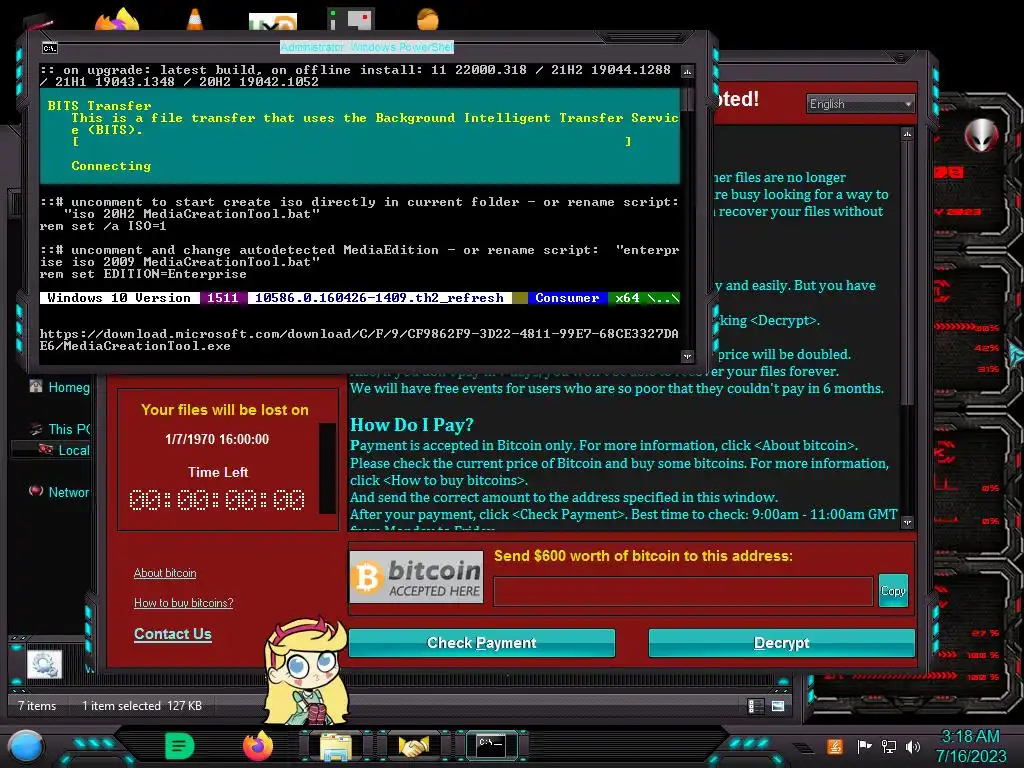Viewport: 1024px width, 768px height.
Task: Open the network tray icon
Action: (x=889, y=746)
